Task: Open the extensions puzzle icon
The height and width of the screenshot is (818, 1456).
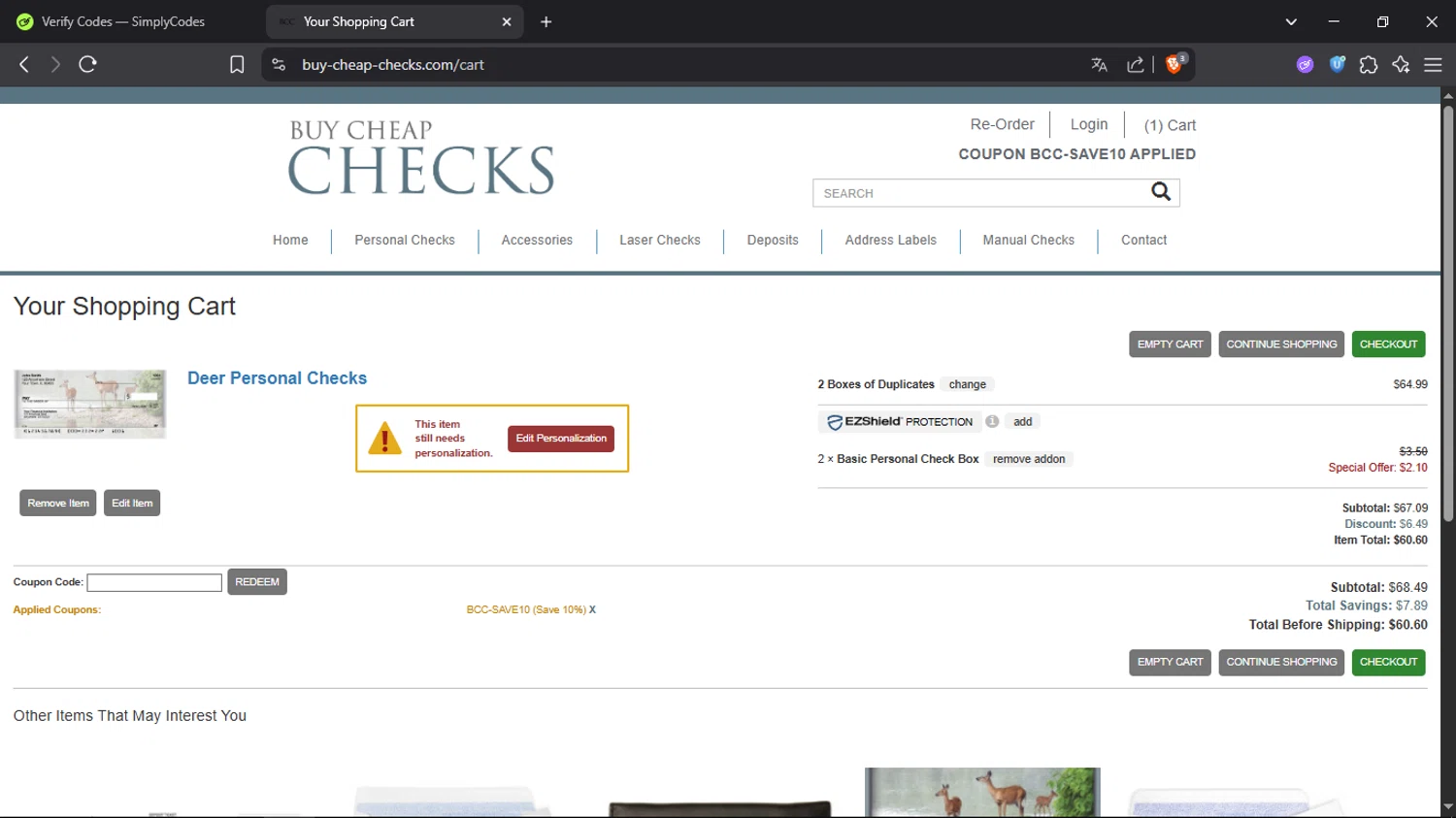Action: (x=1369, y=65)
